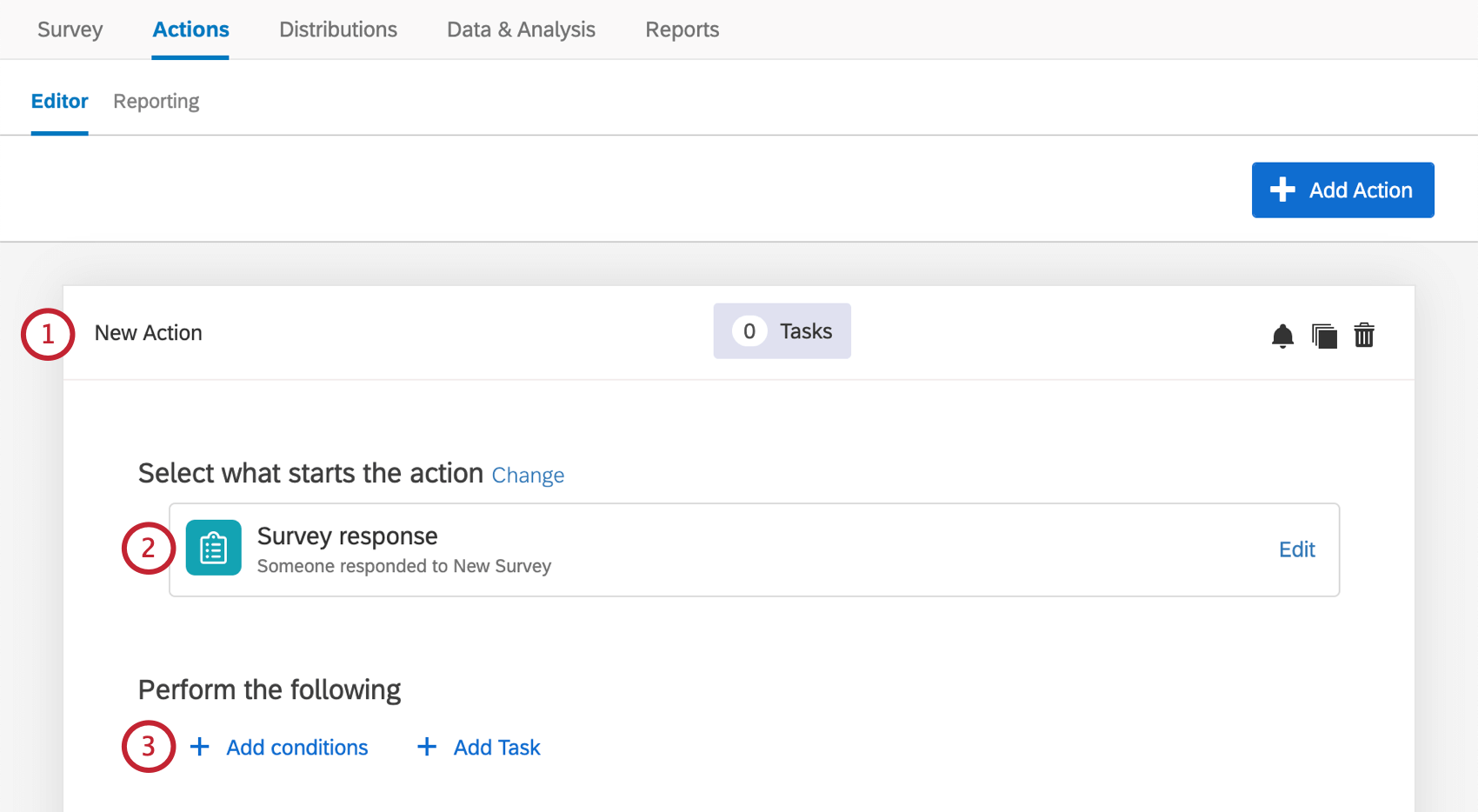This screenshot has height=812, width=1478.
Task: Click the notification bell icon
Action: point(1282,336)
